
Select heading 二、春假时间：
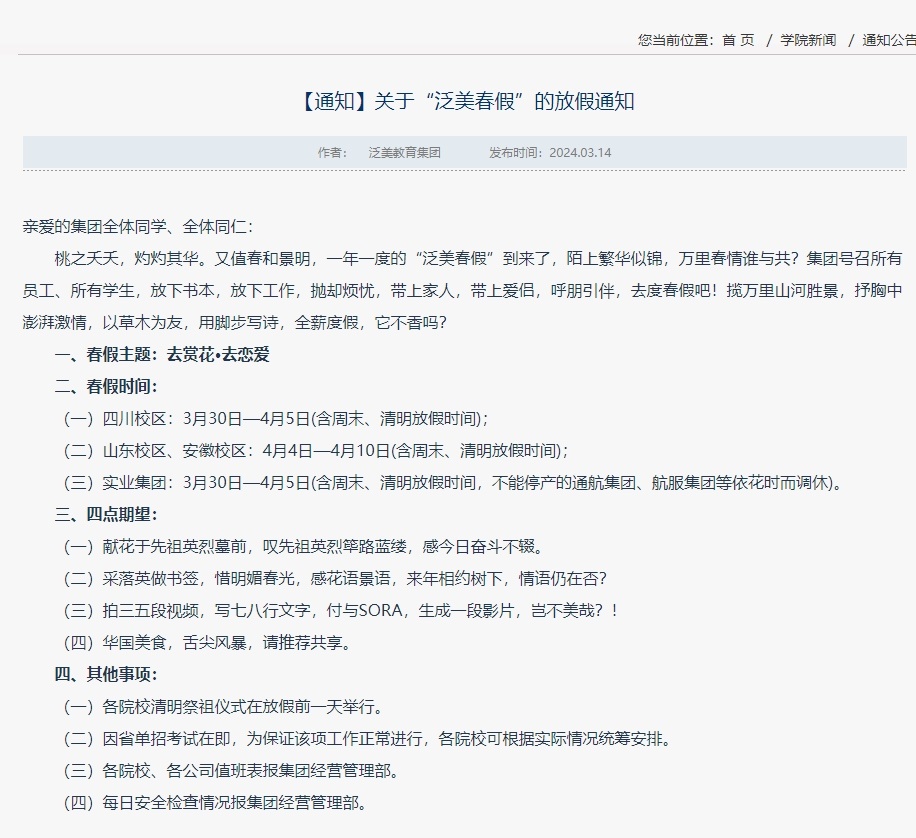pos(106,387)
